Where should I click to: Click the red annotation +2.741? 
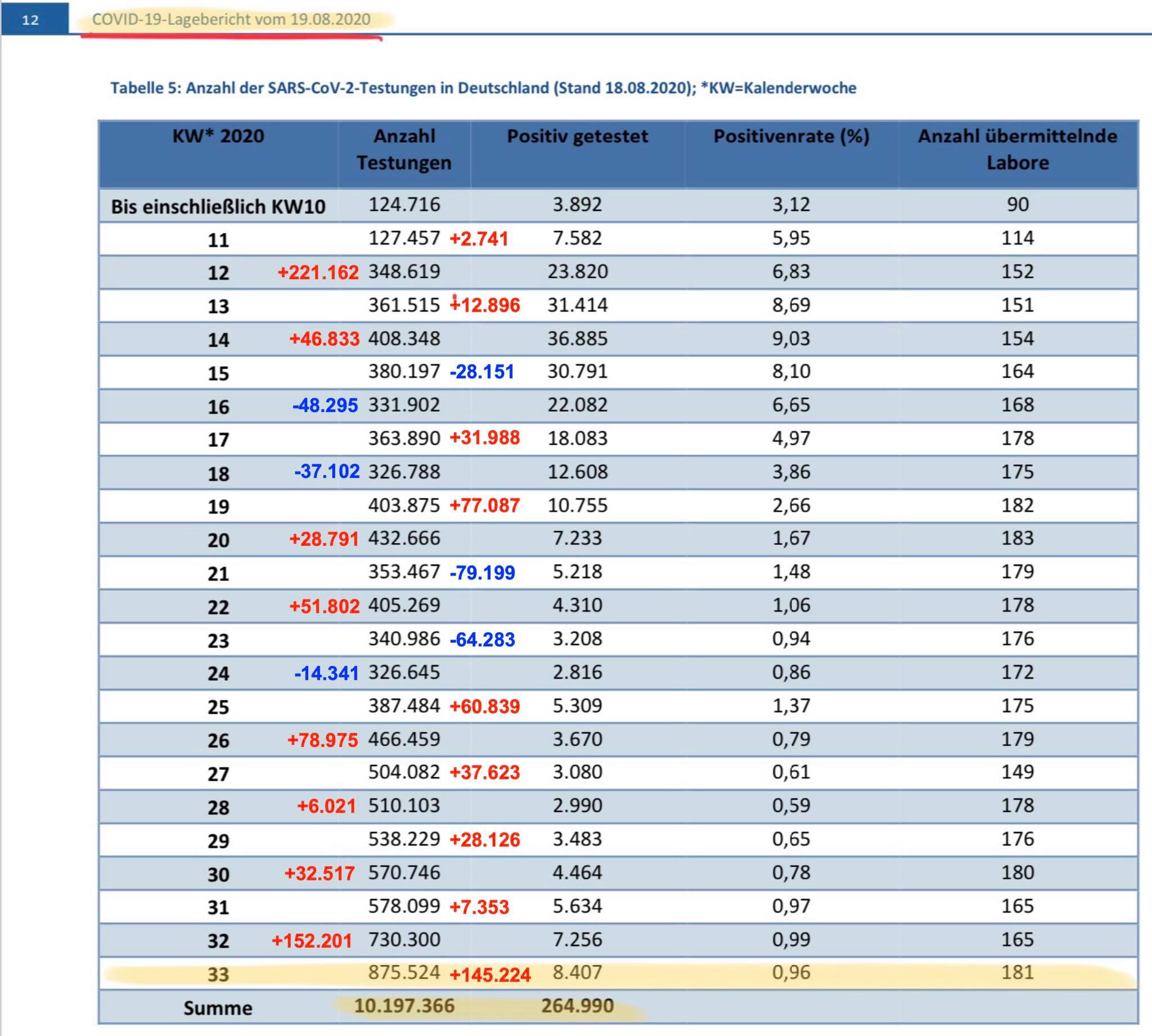479,239
